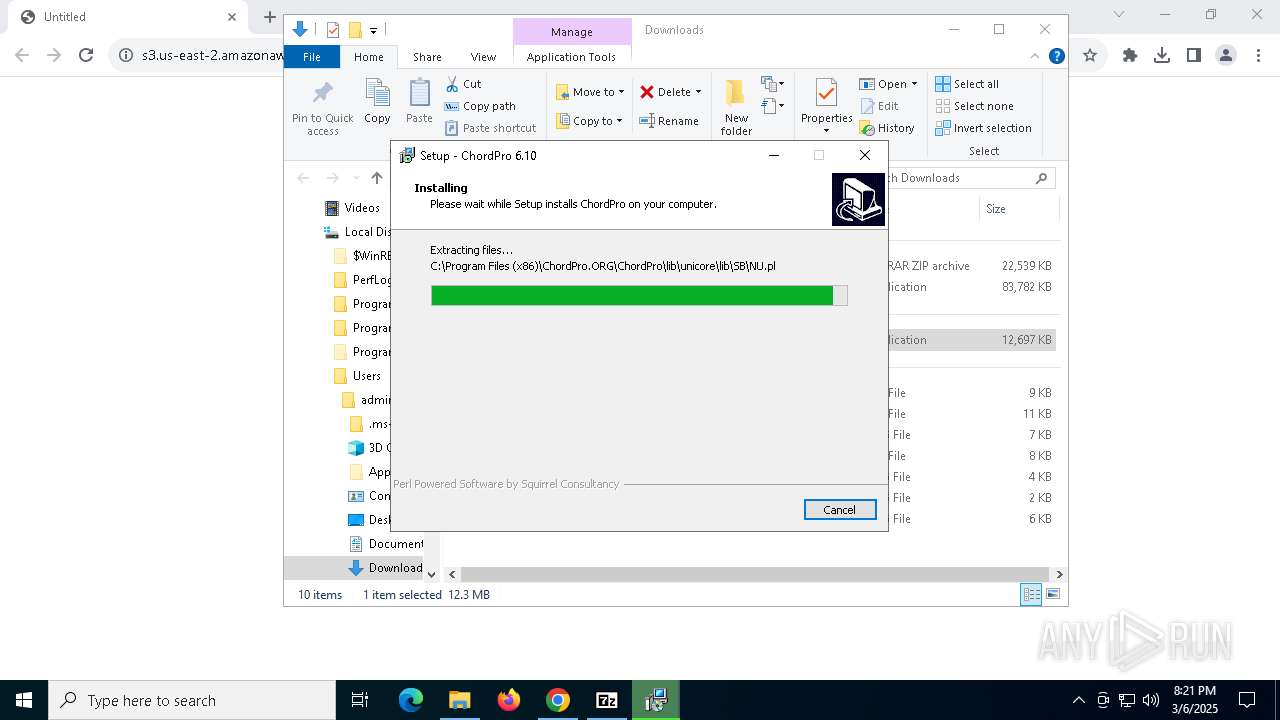Image resolution: width=1280 pixels, height=720 pixels.
Task: Click Explorer Up one level arrow
Action: click(x=377, y=178)
